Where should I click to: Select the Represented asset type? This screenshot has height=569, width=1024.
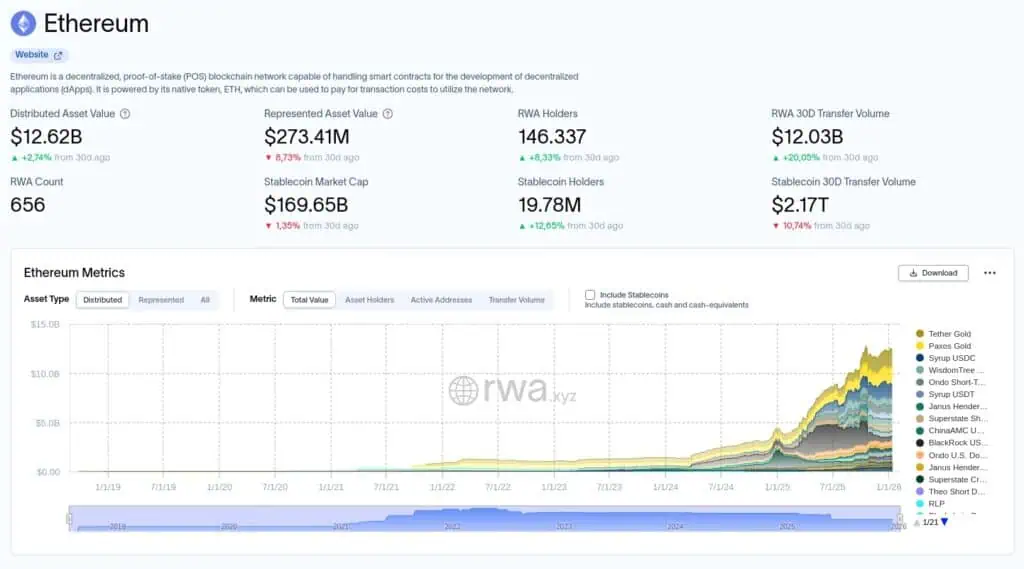(x=160, y=300)
